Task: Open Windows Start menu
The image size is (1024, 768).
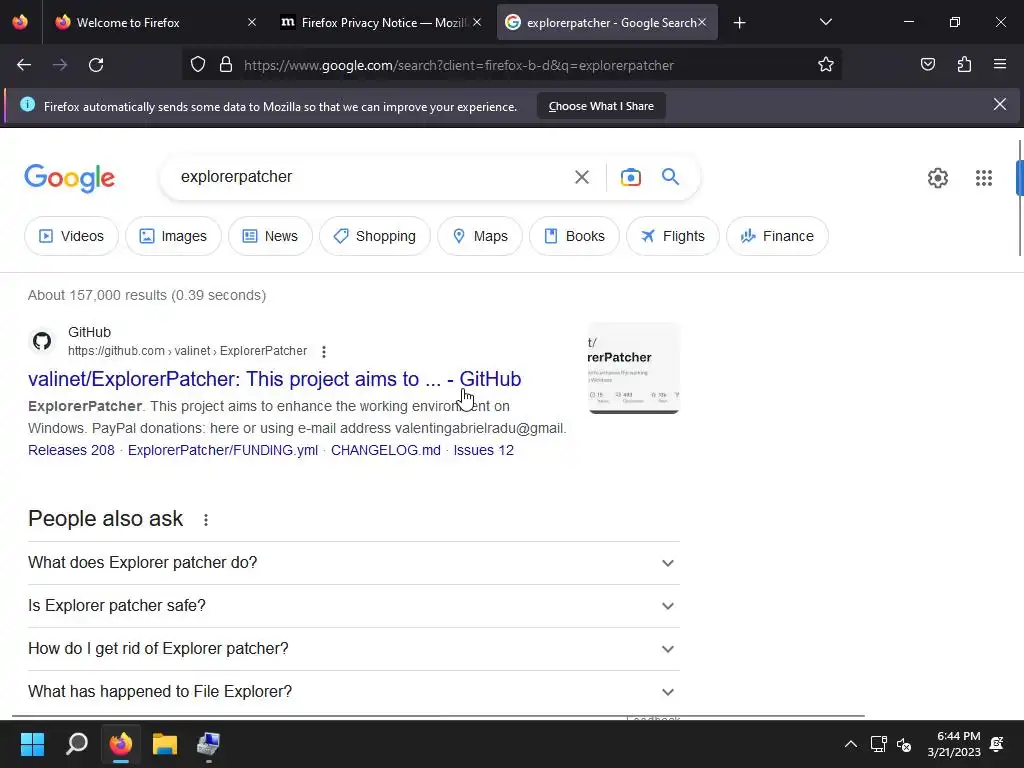Action: (x=32, y=744)
